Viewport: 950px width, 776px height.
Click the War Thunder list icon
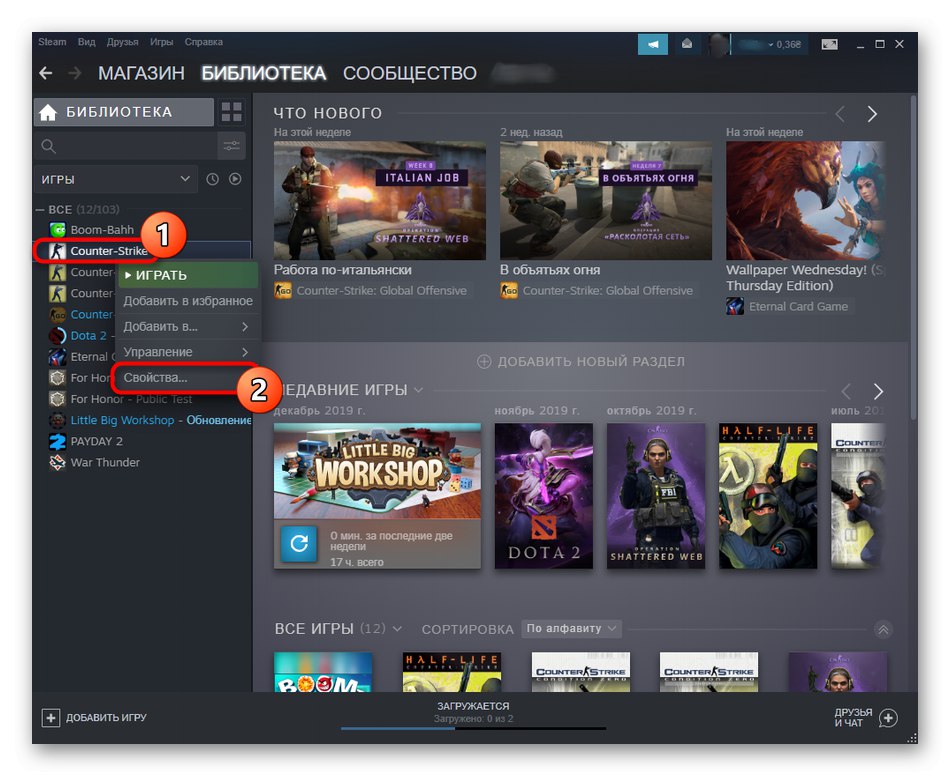(x=58, y=463)
